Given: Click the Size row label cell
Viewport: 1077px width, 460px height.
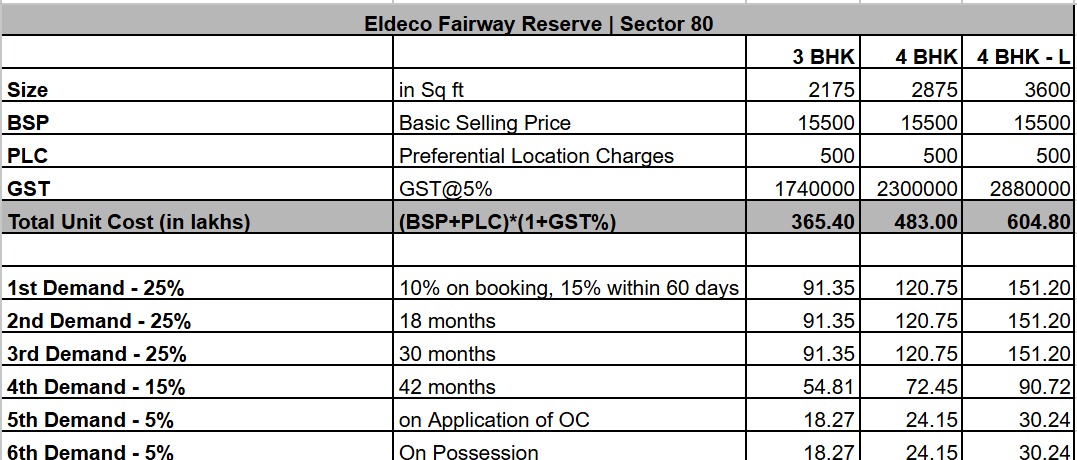Looking at the screenshot, I should pyautogui.click(x=28, y=90).
